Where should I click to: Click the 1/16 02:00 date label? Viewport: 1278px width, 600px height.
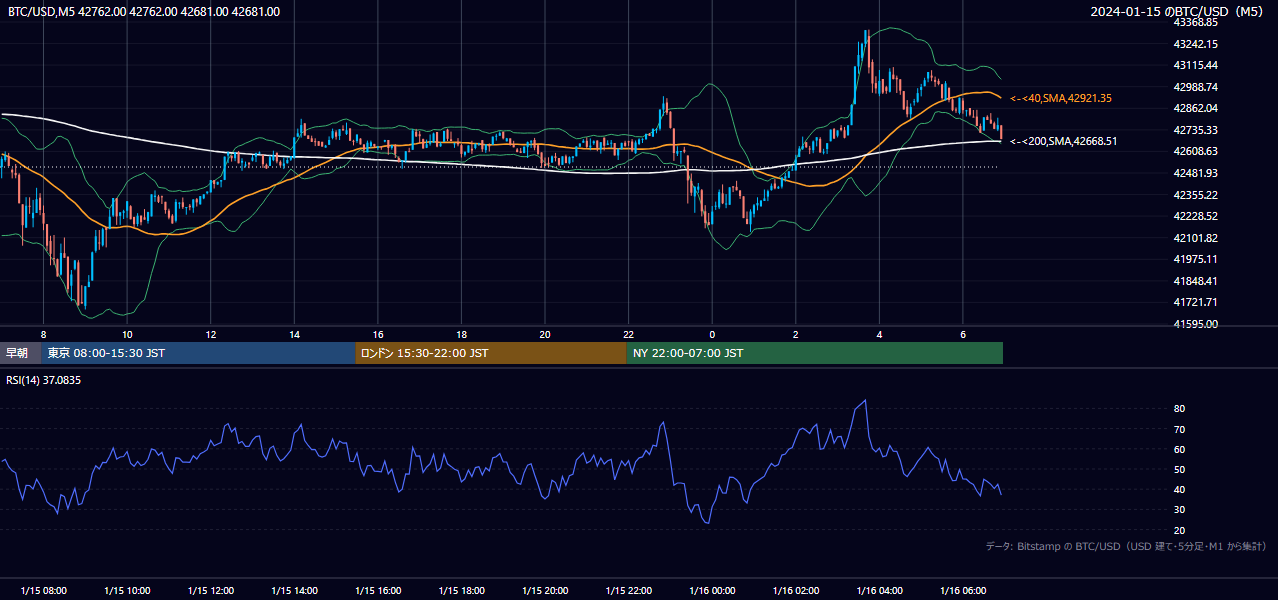[x=796, y=590]
